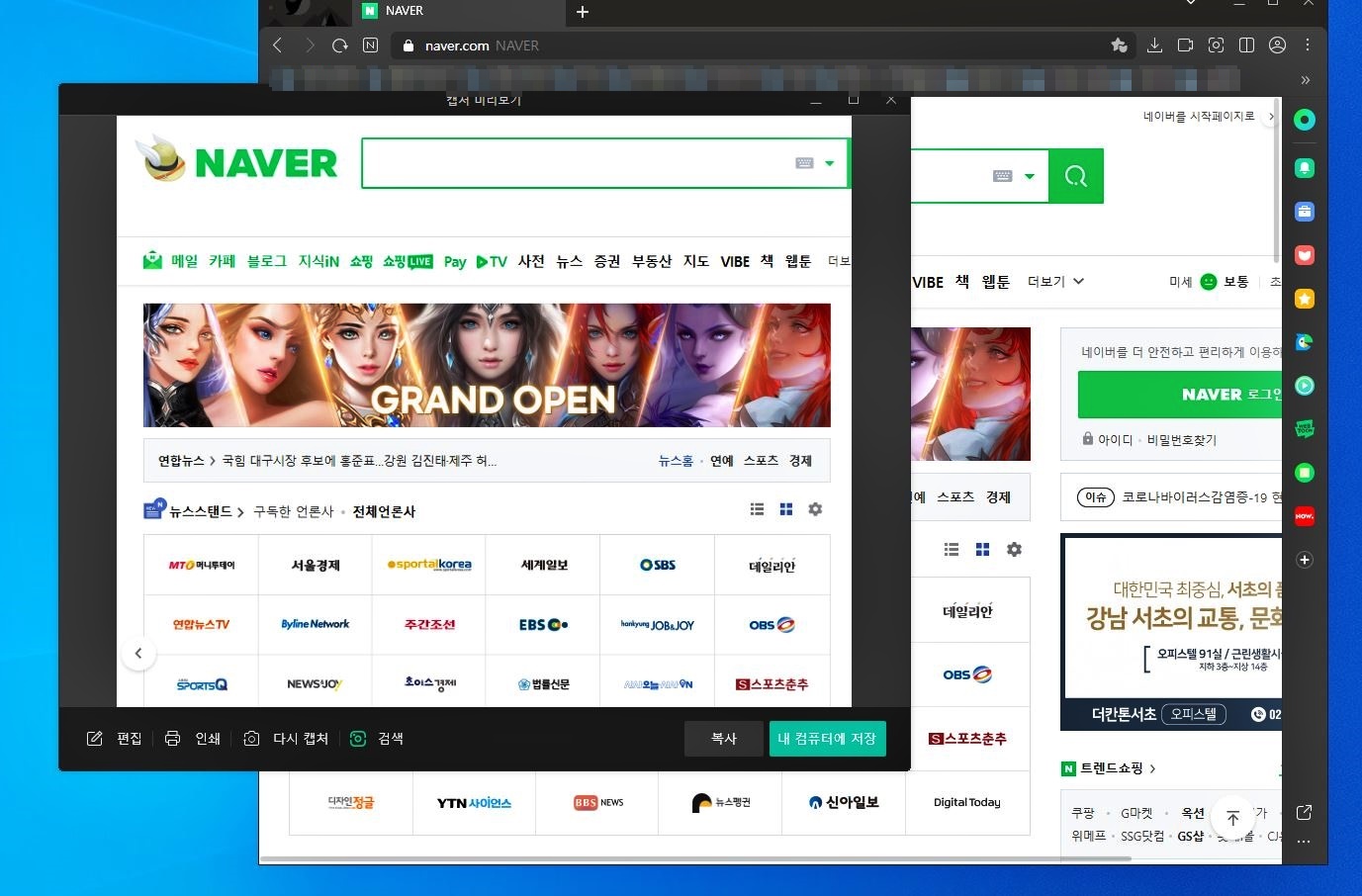
Task: Click the Digital Today publisher tile
Action: [967, 803]
